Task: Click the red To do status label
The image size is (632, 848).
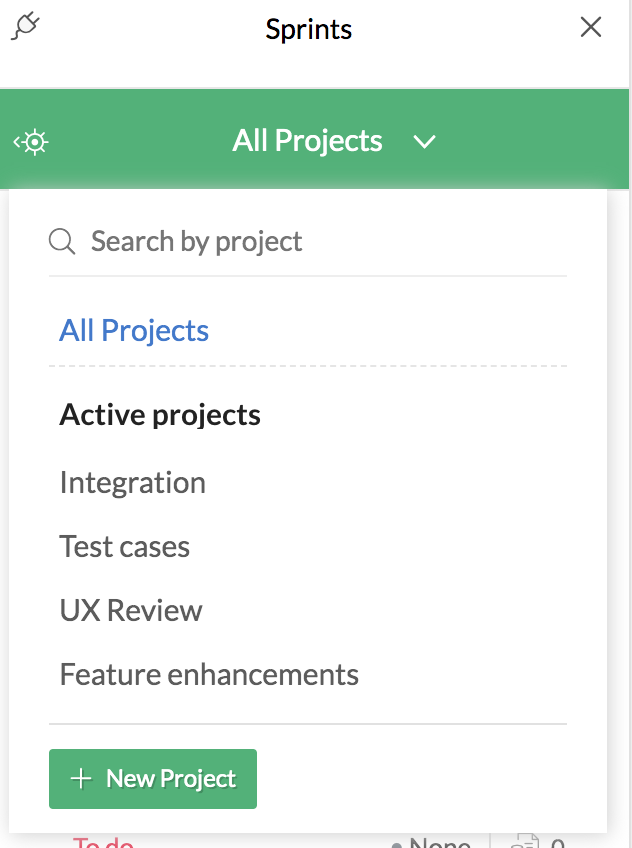Action: click(103, 843)
